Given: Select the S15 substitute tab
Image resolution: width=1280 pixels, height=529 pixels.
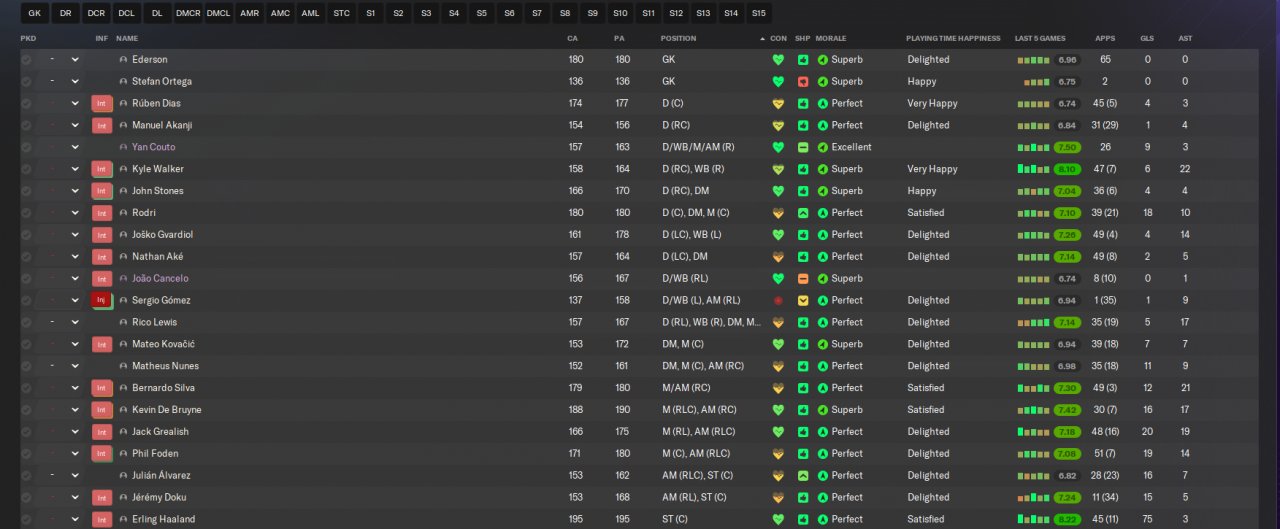Looking at the screenshot, I should [759, 13].
